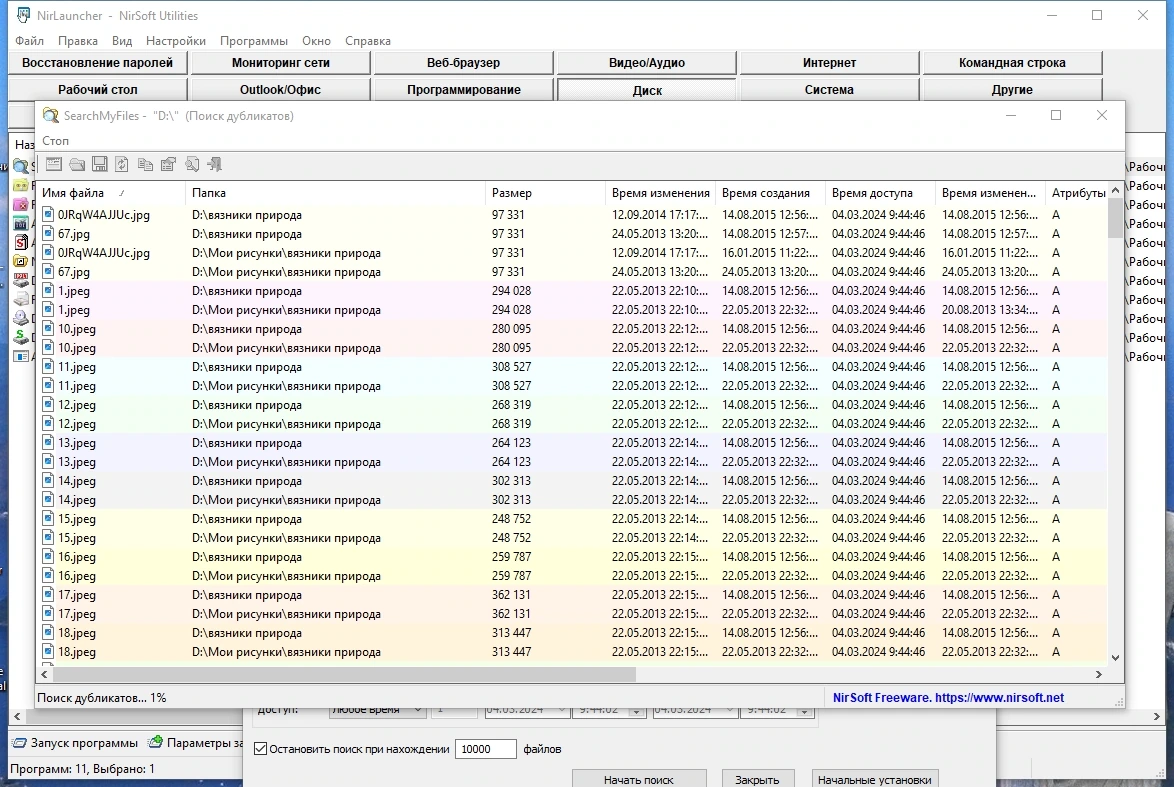
Task: Switch to the Восстановление паролей tab
Action: point(97,63)
